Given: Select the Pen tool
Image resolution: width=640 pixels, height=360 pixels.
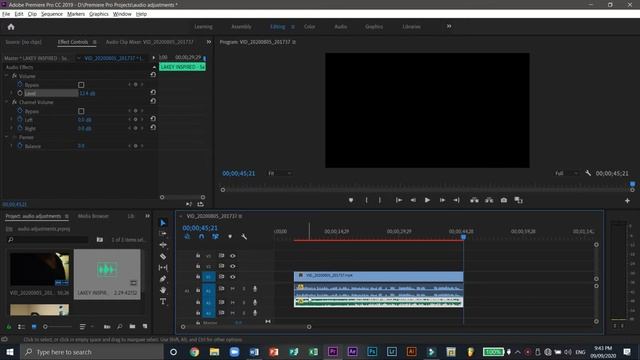Looking at the screenshot, I should (163, 279).
